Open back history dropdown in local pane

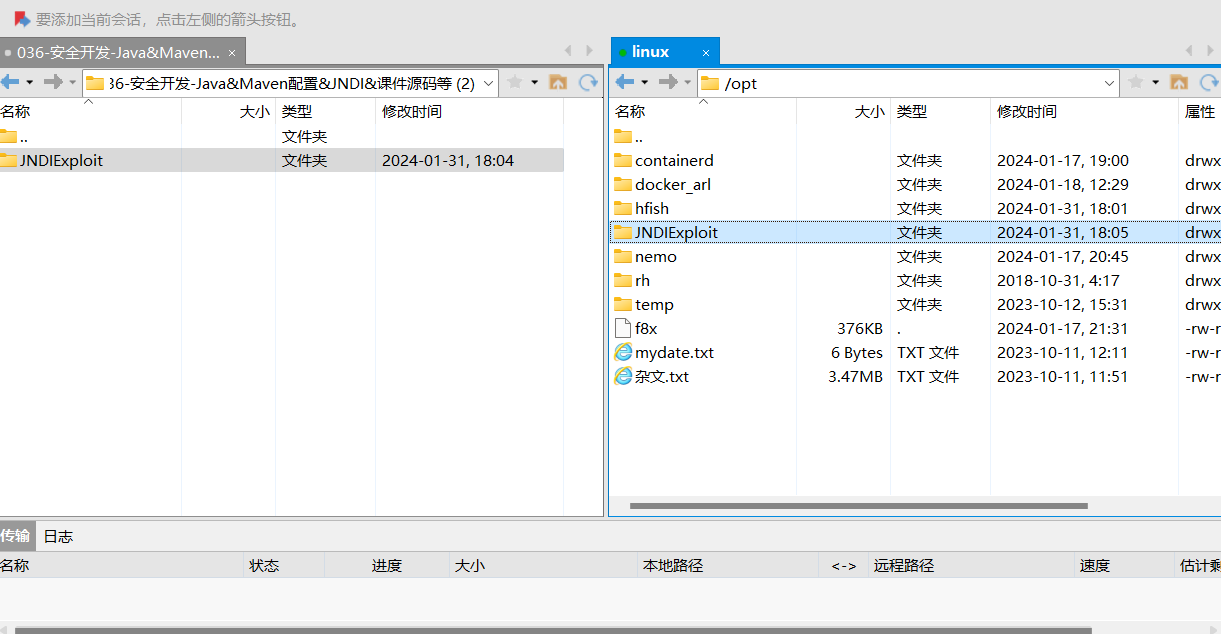pos(29,82)
